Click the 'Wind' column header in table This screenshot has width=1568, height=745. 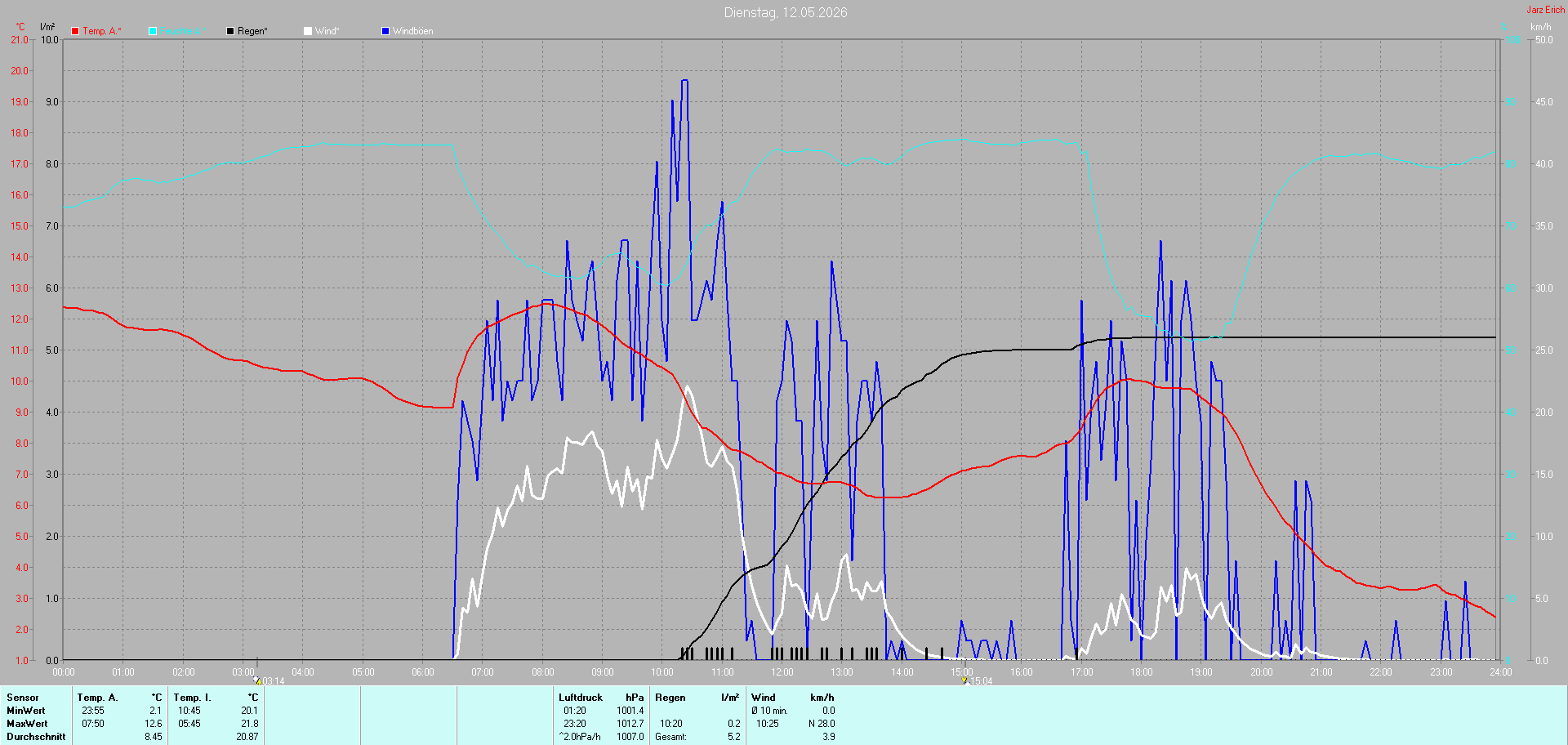point(764,698)
